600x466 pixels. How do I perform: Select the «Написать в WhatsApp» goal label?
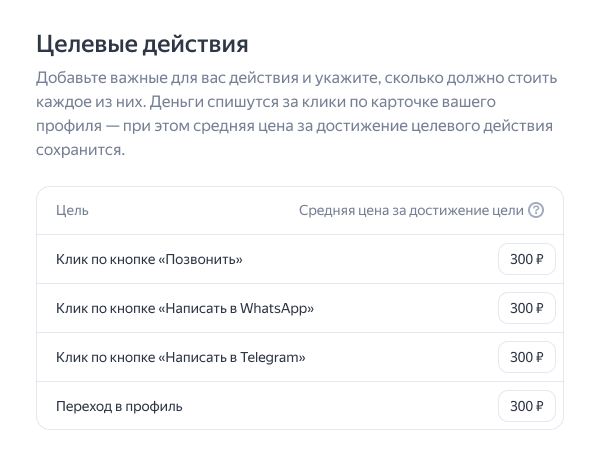pos(185,309)
